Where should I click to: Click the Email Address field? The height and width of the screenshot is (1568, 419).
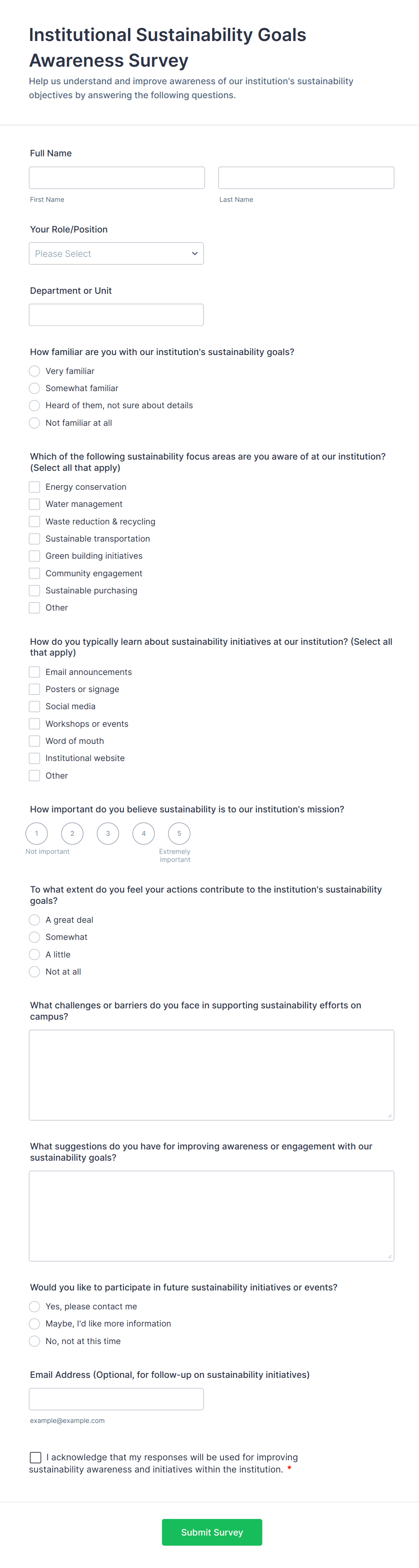[116, 1399]
